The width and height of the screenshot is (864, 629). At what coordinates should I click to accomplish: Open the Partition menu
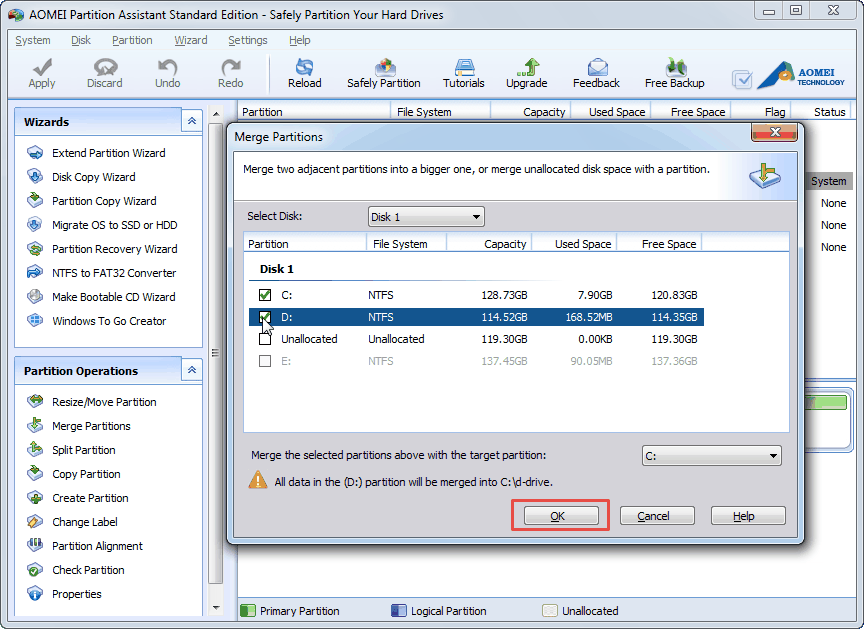coord(132,40)
